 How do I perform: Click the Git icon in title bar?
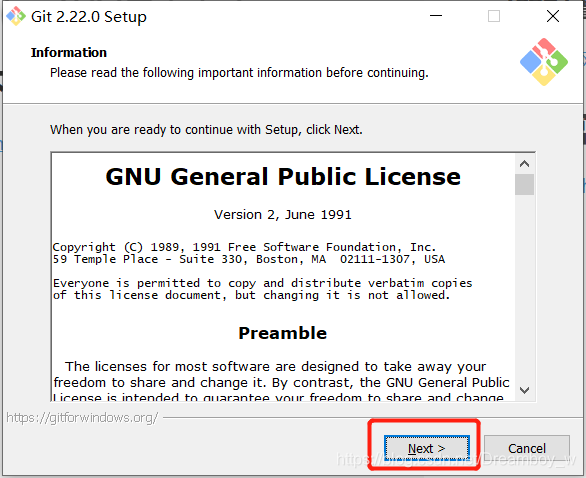pyautogui.click(x=16, y=16)
